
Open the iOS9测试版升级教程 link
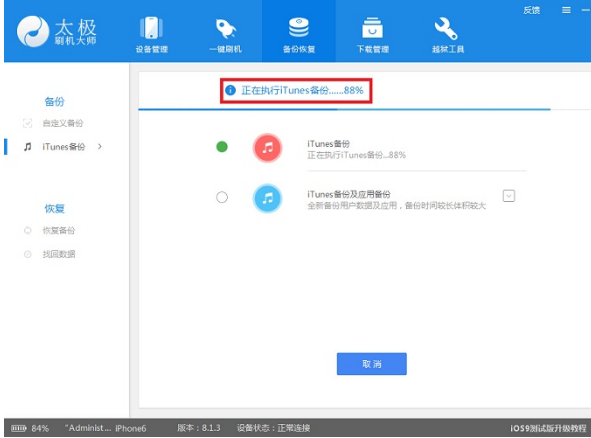(548, 428)
